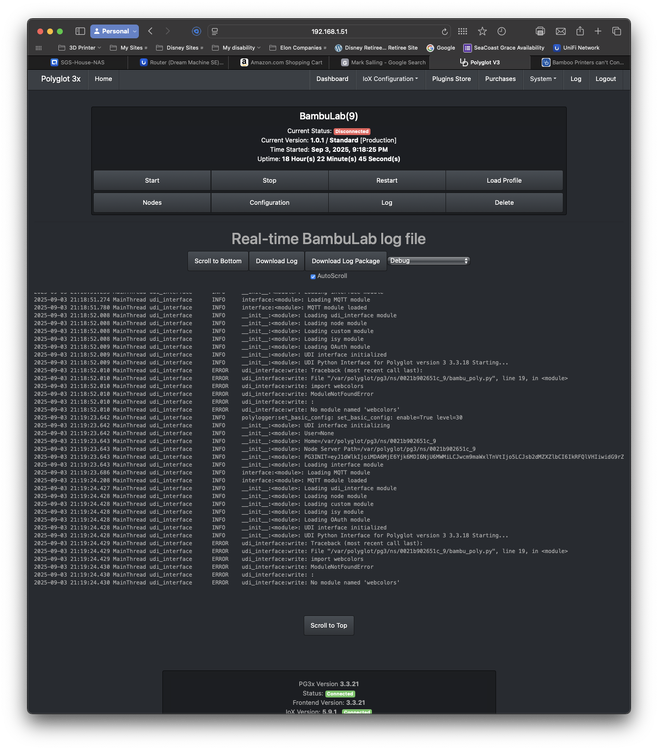This screenshot has height=750, width=658.
Task: Go to Home in navbar
Action: click(x=103, y=79)
